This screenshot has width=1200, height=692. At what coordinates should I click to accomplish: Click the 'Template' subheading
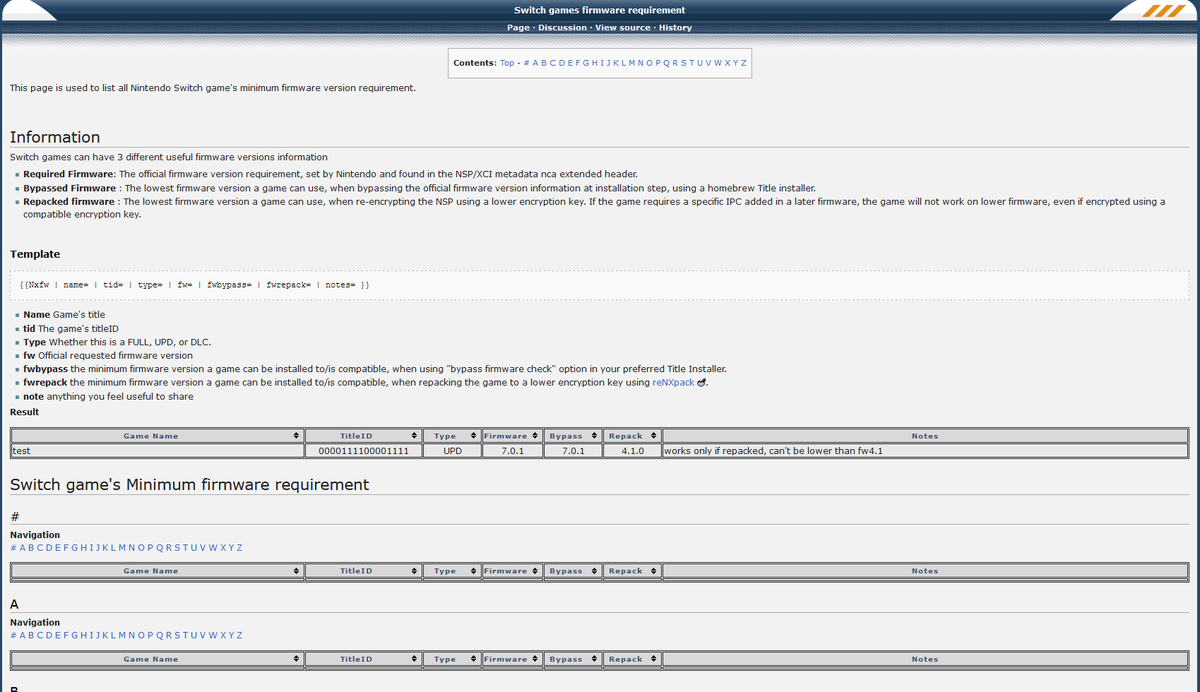[35, 254]
